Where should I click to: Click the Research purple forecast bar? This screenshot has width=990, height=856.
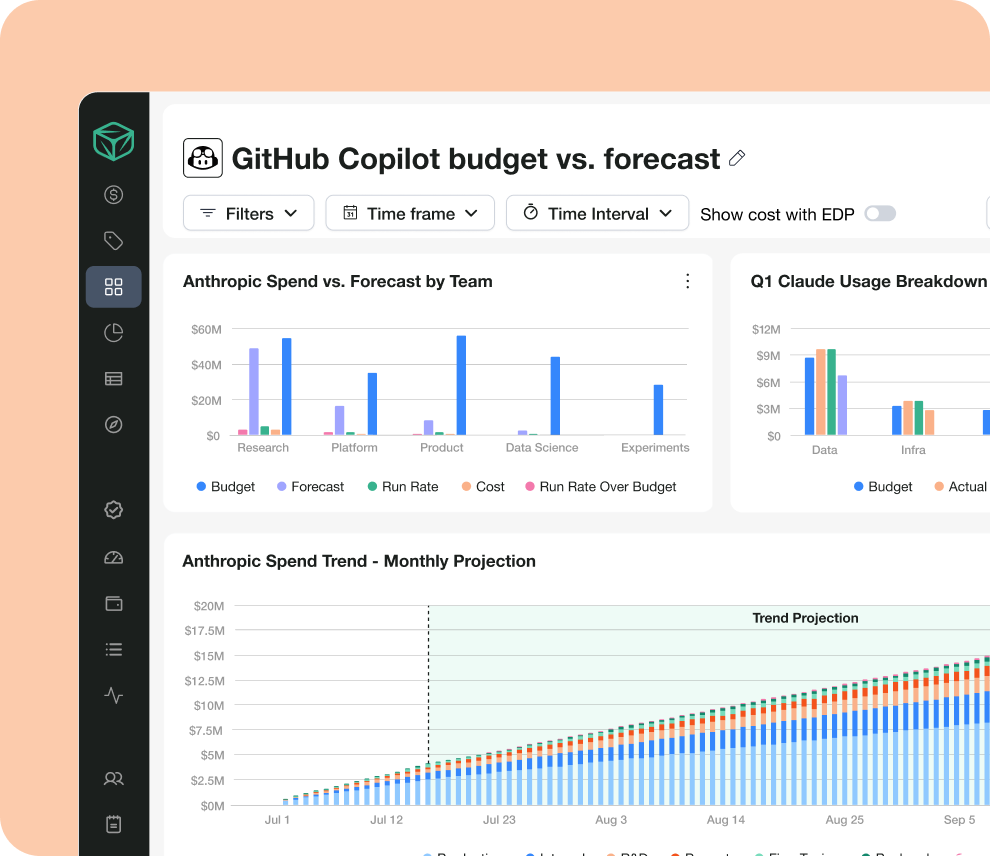click(254, 391)
